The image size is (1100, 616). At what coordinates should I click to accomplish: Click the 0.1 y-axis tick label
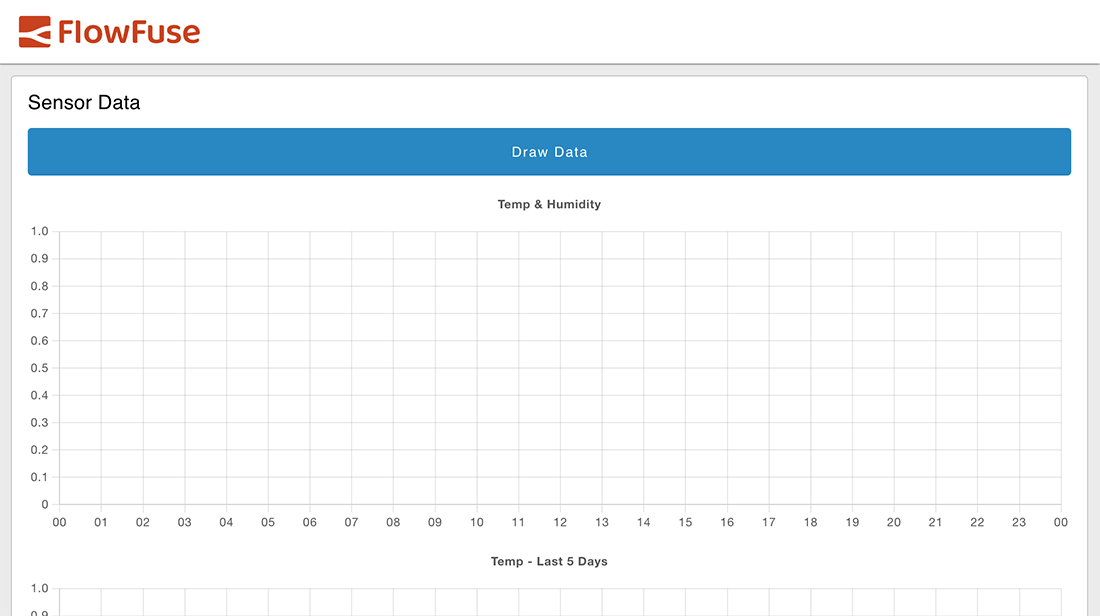39,477
